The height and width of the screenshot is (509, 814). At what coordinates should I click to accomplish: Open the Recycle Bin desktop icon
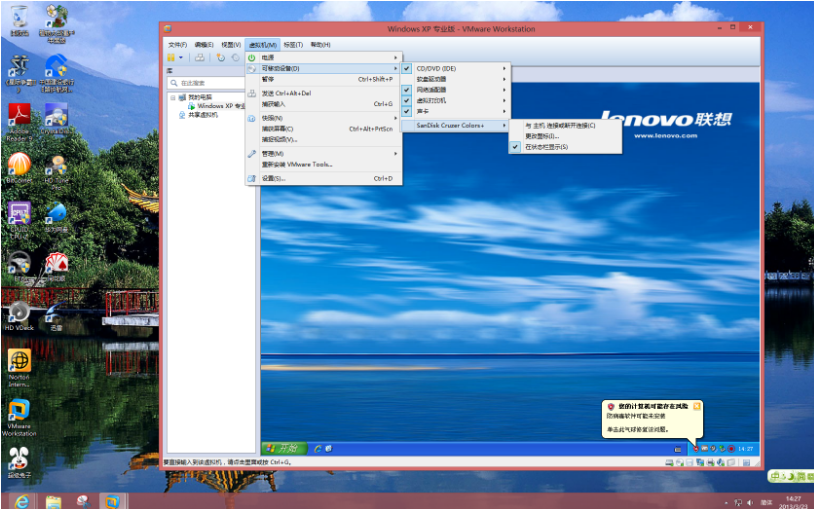click(19, 21)
